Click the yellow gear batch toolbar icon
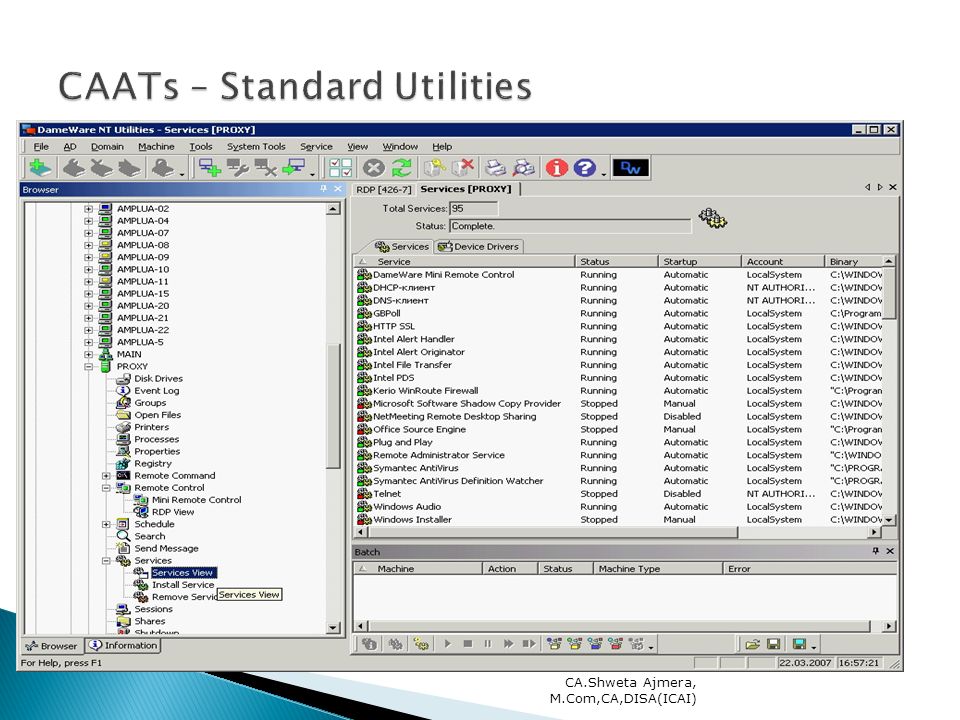The width and height of the screenshot is (960, 720). point(421,644)
